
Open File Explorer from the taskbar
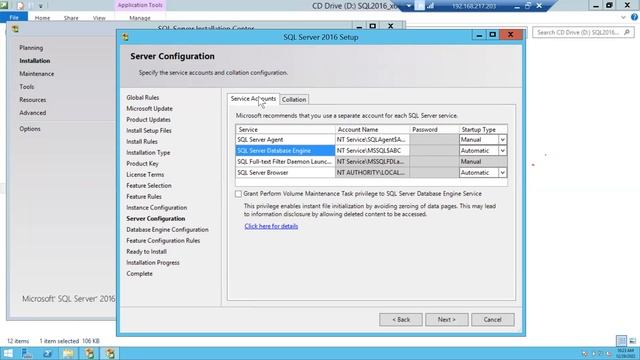pyautogui.click(x=68, y=353)
